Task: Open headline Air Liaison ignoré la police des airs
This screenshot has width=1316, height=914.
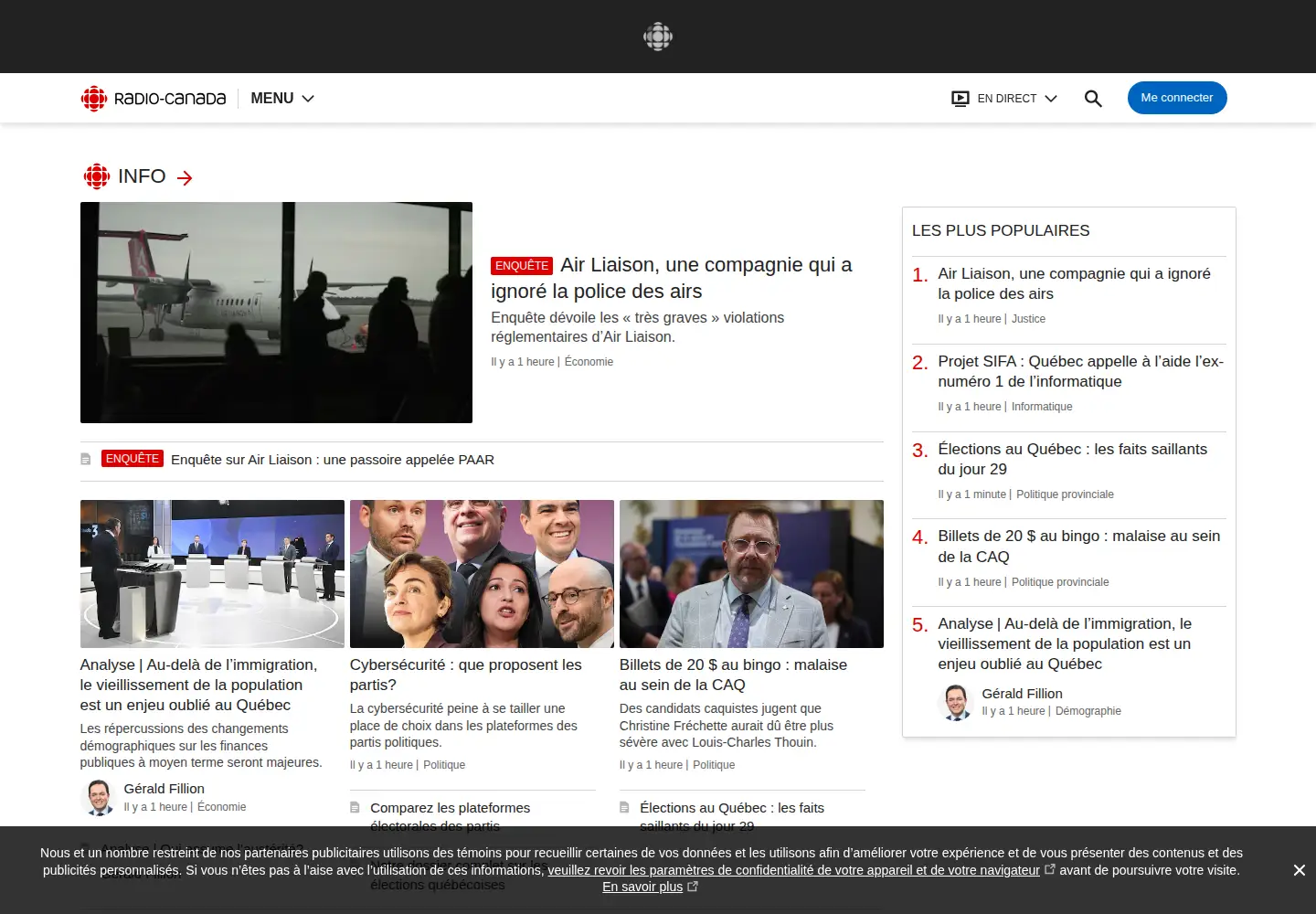Action: pyautogui.click(x=672, y=278)
